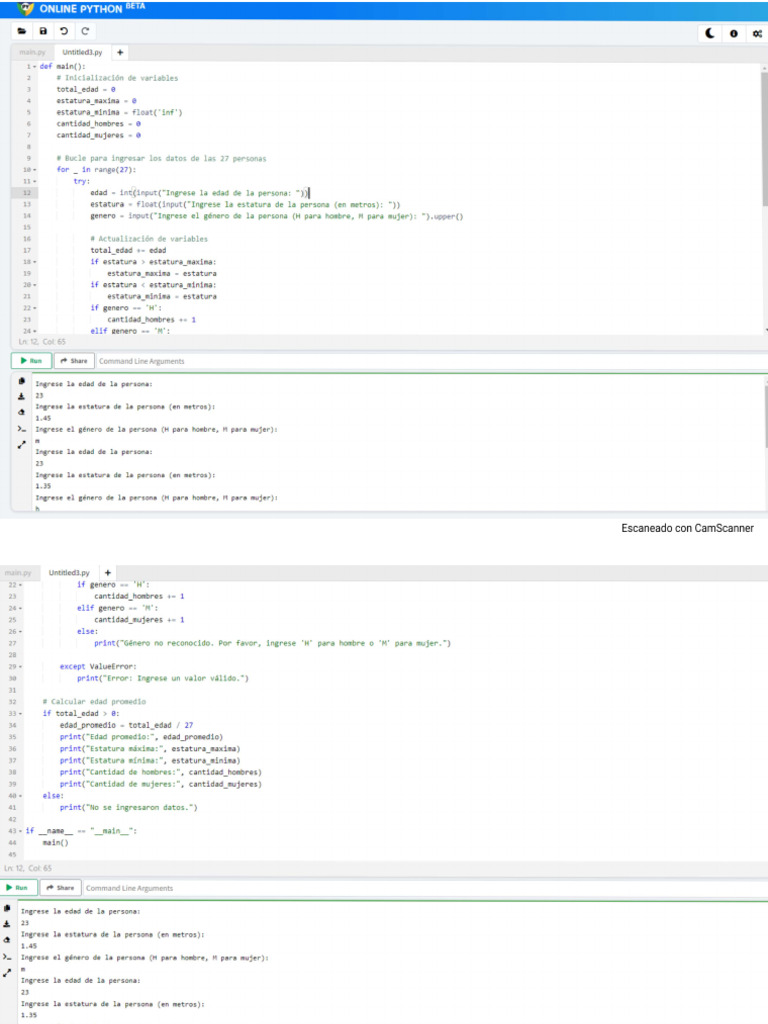Fold the __main__ check at line 43
The image size is (768, 1024).
(x=20, y=831)
